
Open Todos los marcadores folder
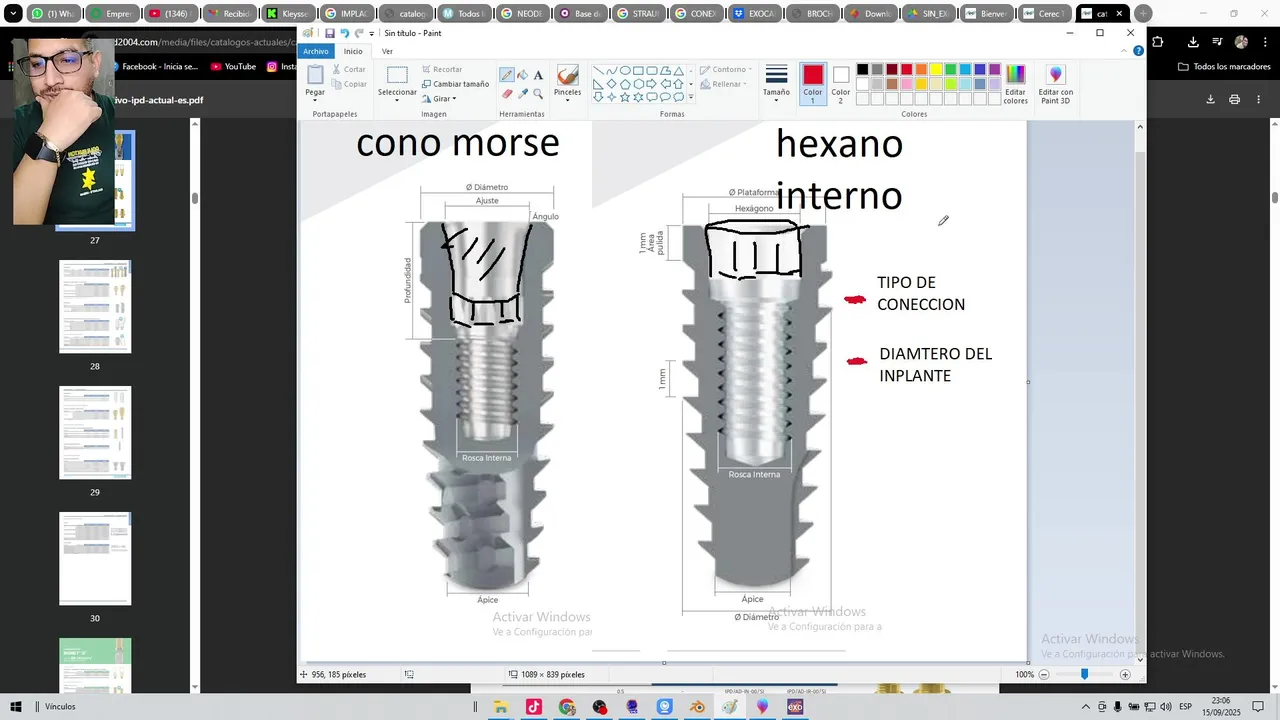click(1225, 66)
